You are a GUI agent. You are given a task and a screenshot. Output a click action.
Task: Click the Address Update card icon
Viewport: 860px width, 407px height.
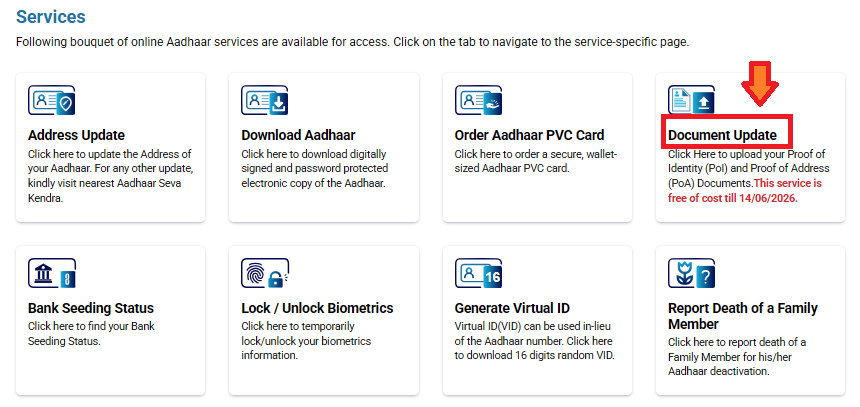point(52,102)
